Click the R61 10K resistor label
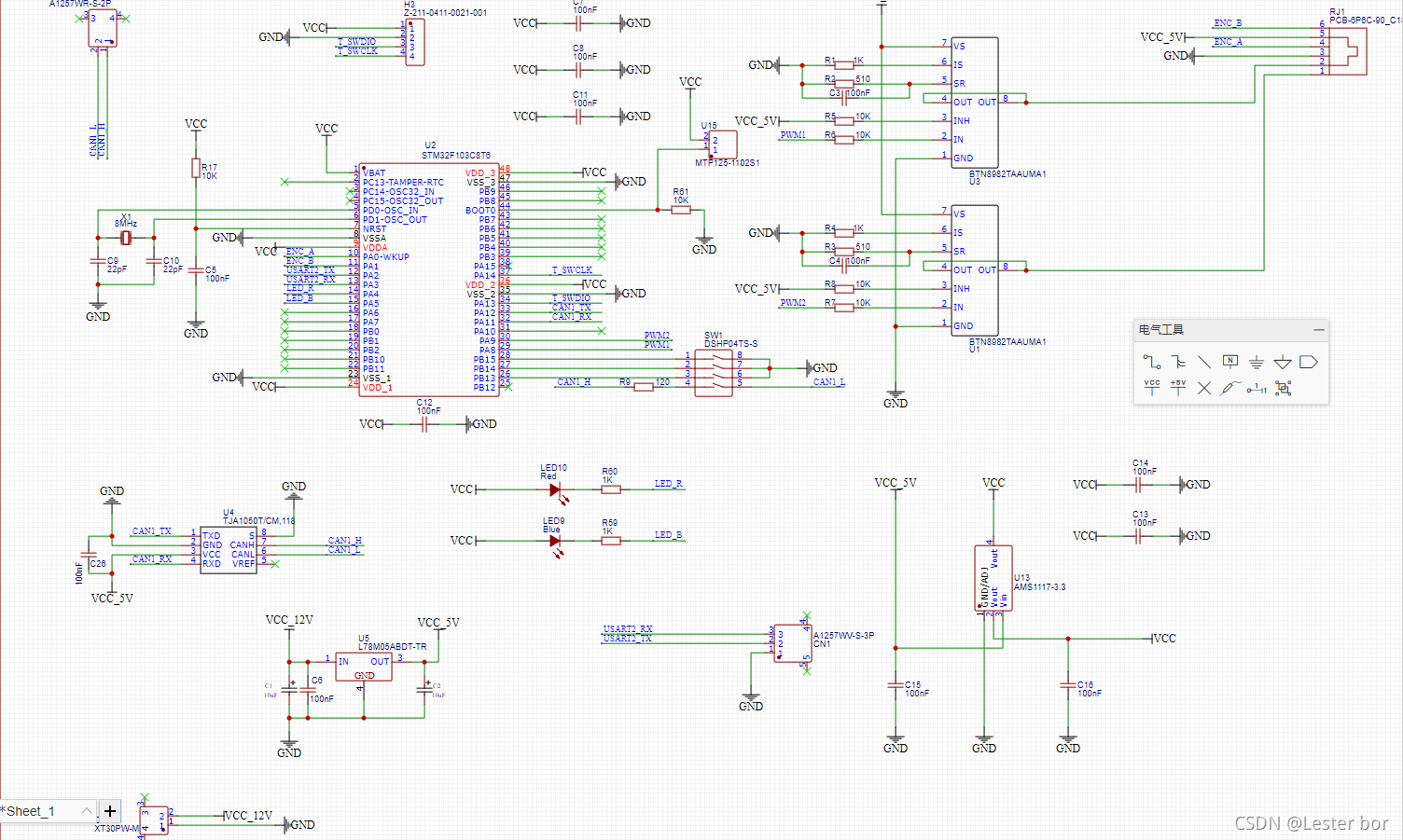 pos(681,196)
